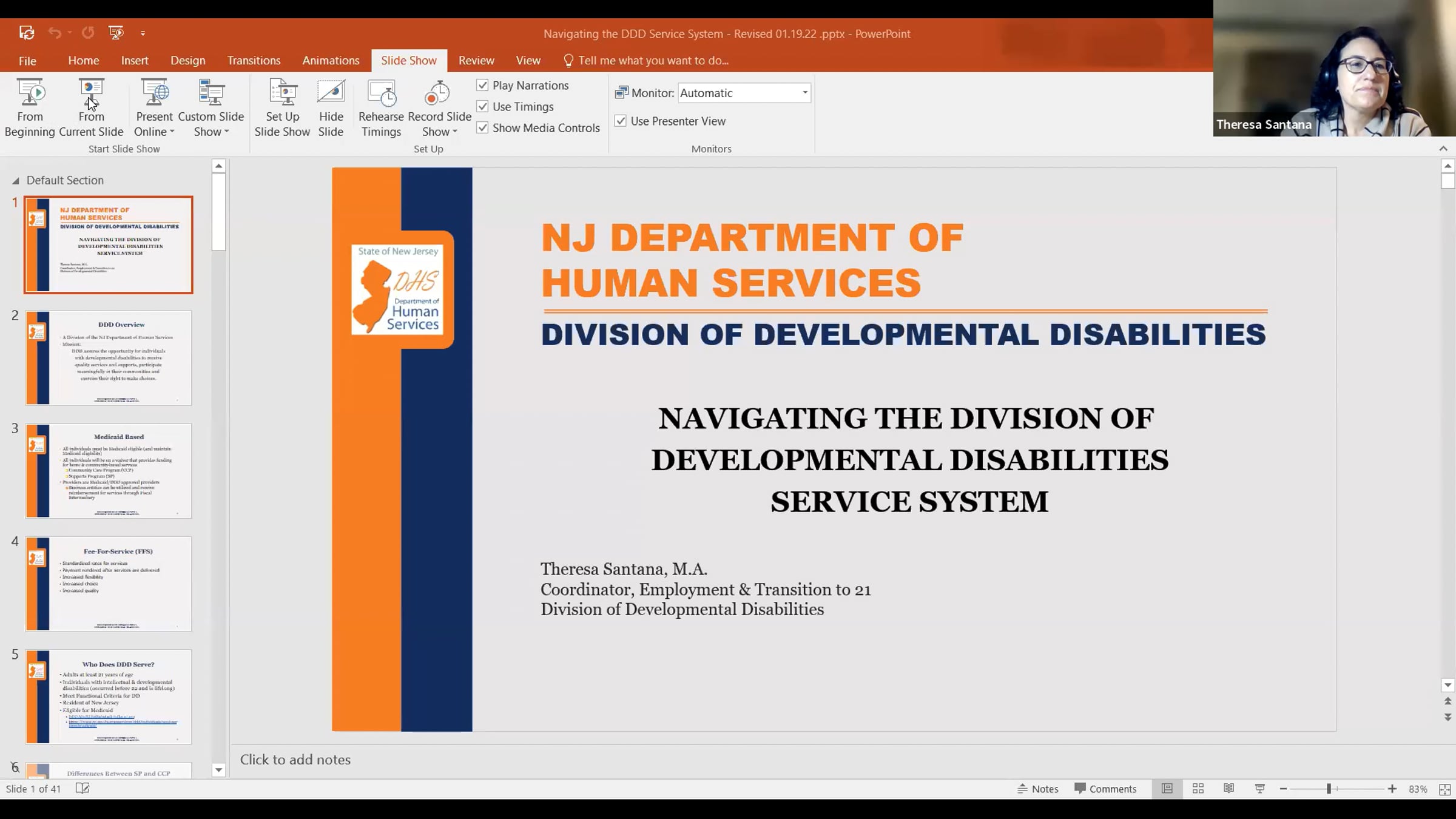This screenshot has height=819, width=1456.
Task: Select slide 1 thumbnail
Action: coord(109,245)
